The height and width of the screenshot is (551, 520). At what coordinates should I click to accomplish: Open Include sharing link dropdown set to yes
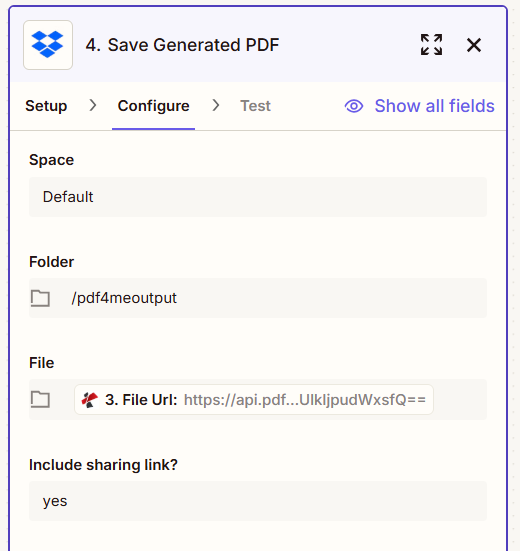click(x=258, y=501)
